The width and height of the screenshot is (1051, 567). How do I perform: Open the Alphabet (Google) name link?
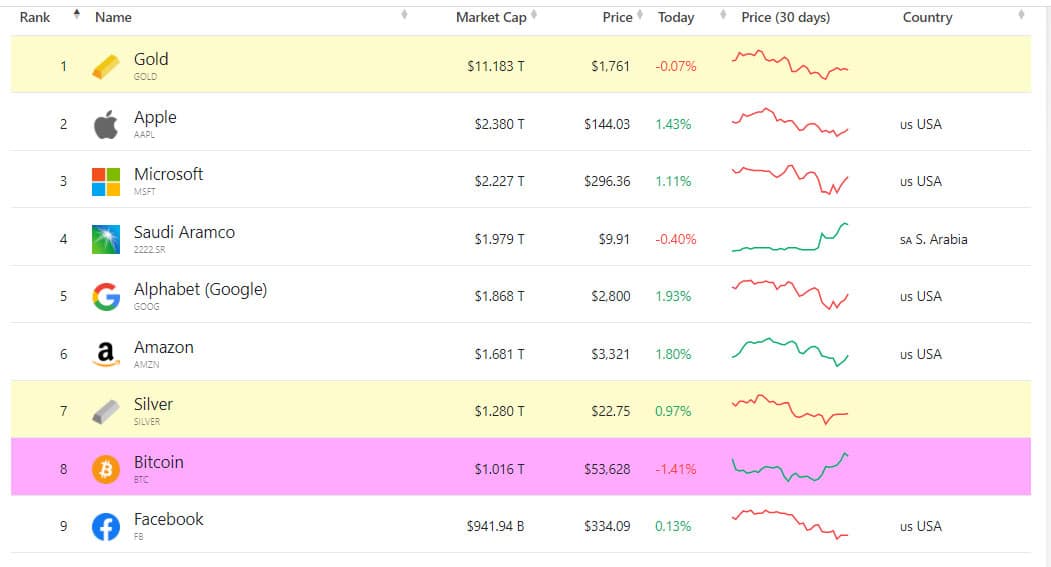click(x=200, y=290)
